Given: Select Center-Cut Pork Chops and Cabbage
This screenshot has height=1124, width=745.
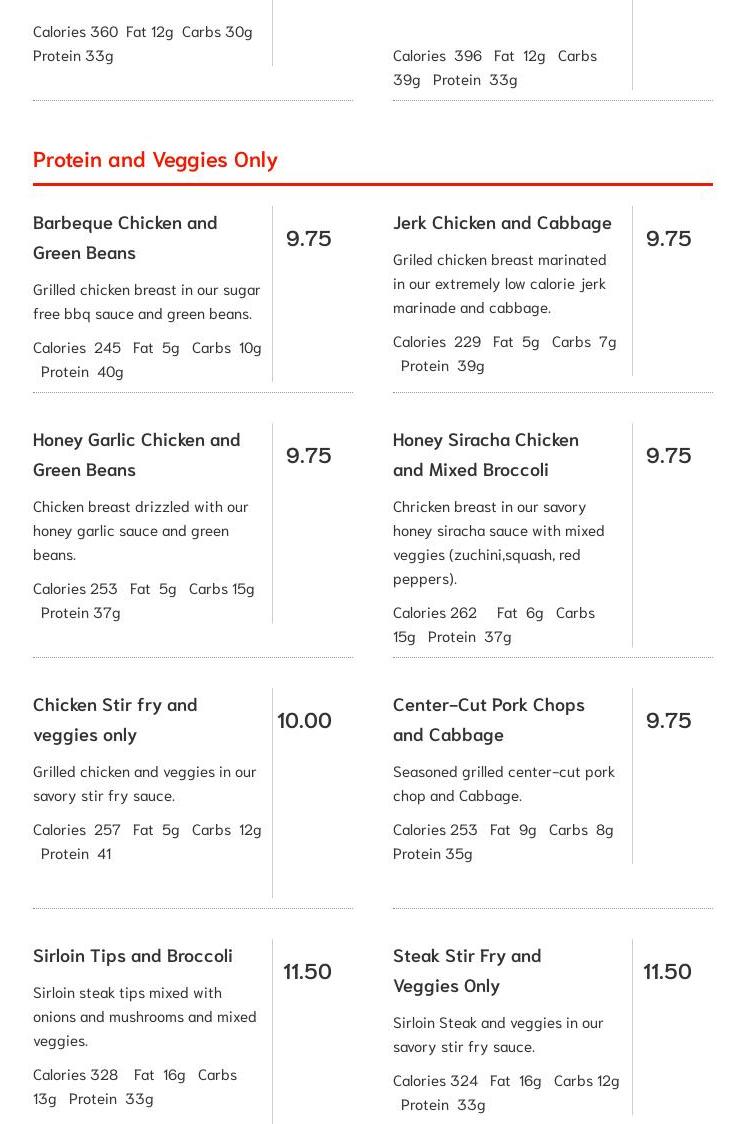Looking at the screenshot, I should (x=488, y=720).
